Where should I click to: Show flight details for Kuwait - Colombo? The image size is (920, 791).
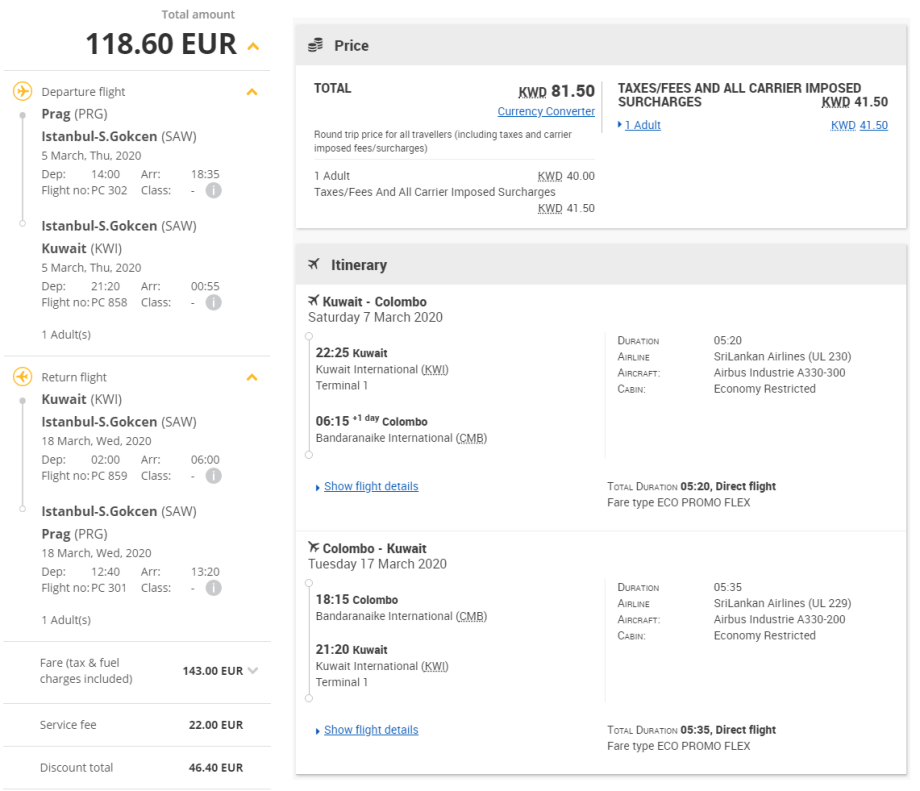pos(370,486)
